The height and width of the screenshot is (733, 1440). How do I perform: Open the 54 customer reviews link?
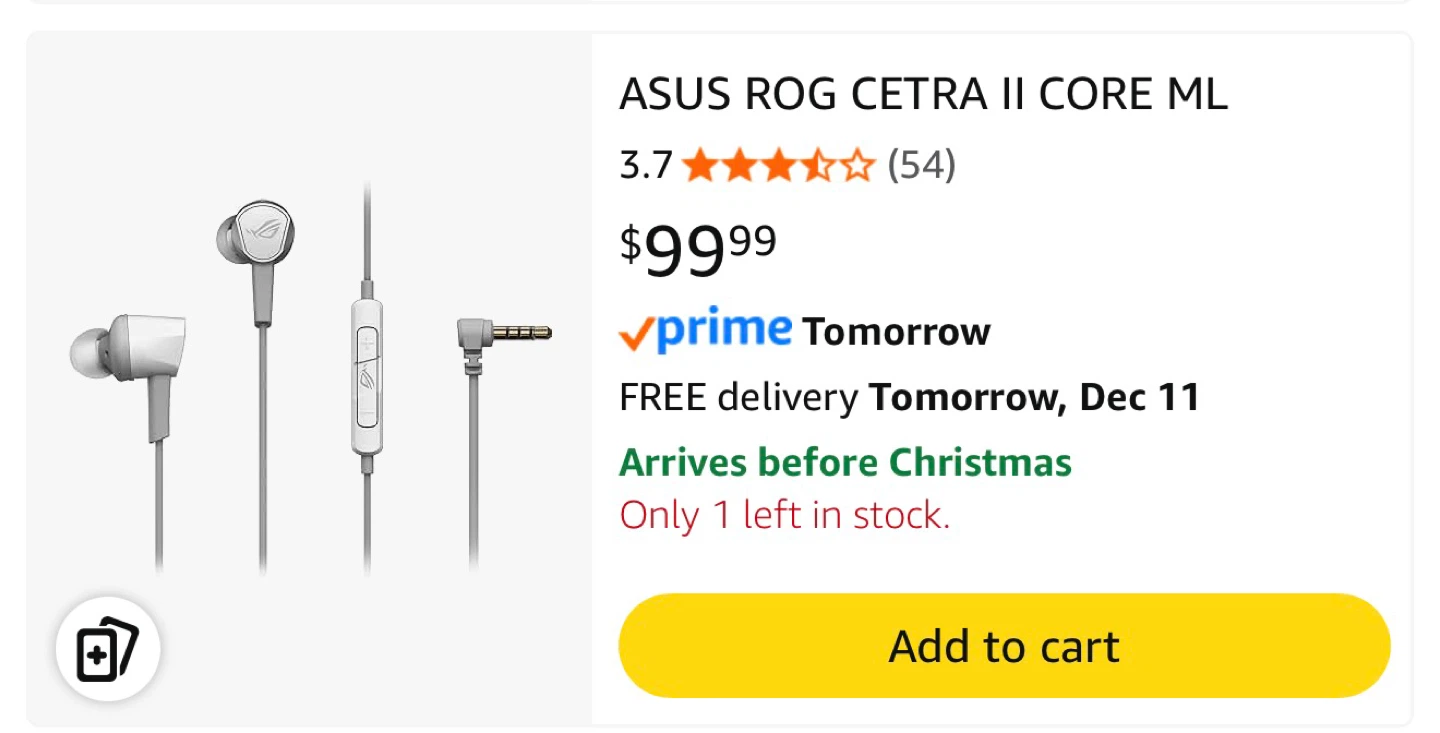click(x=921, y=165)
